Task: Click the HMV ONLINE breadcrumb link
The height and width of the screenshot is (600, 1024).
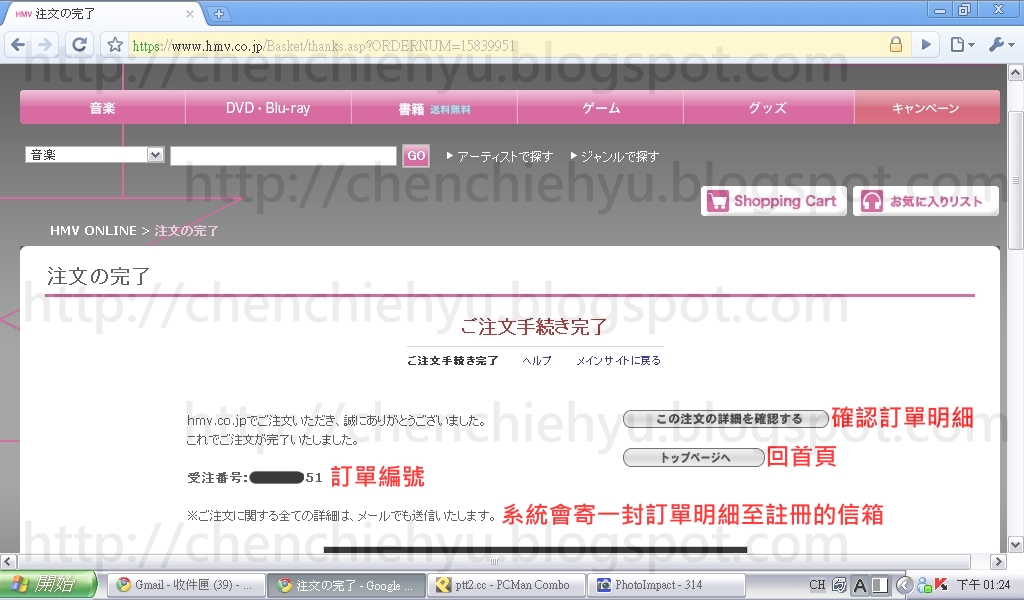Action: (x=93, y=230)
